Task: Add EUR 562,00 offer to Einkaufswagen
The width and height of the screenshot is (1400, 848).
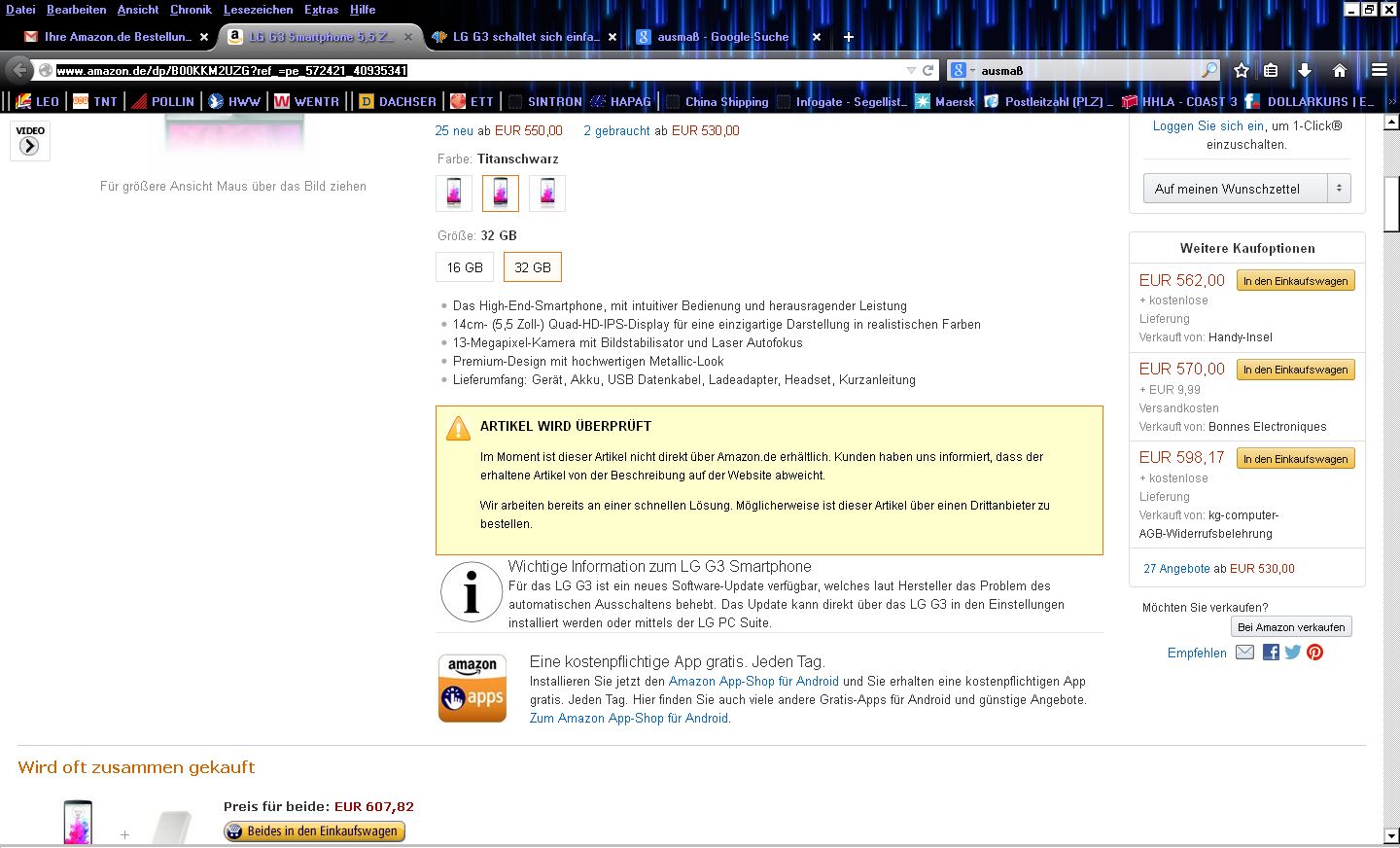Action: [1295, 281]
